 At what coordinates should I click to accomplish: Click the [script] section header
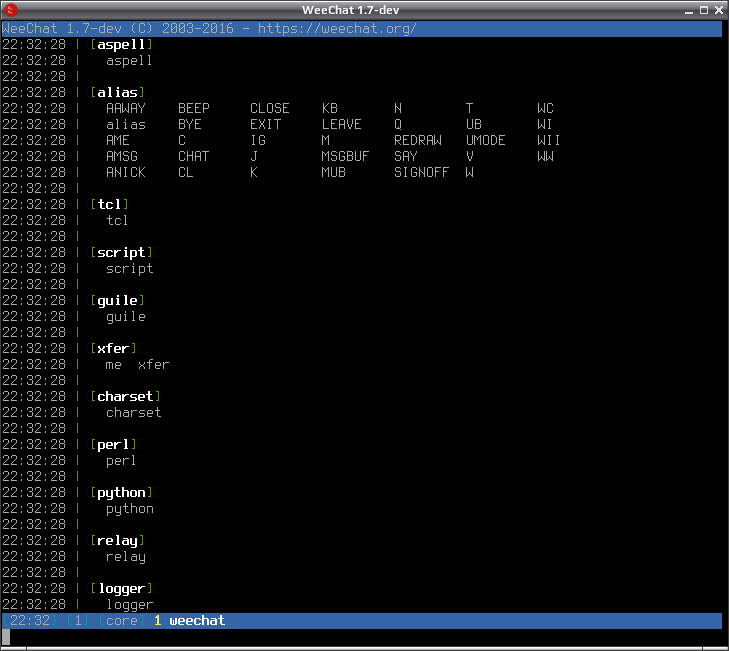click(121, 252)
